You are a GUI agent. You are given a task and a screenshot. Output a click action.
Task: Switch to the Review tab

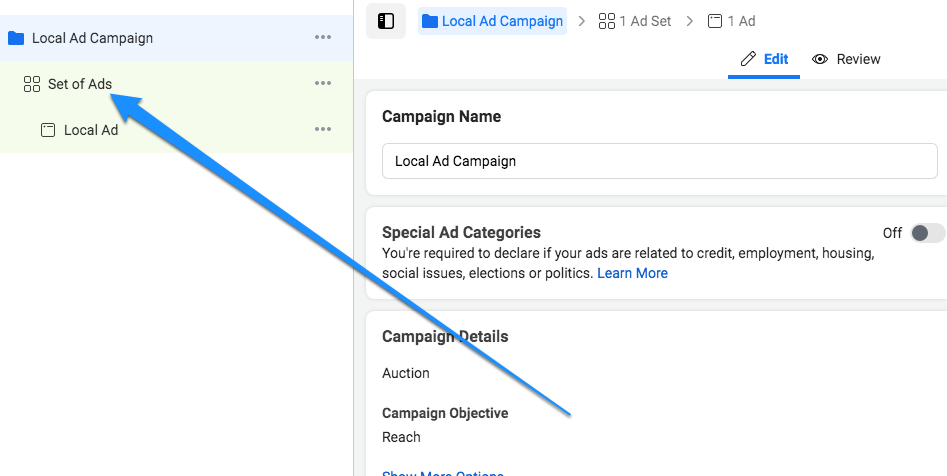[x=846, y=59]
